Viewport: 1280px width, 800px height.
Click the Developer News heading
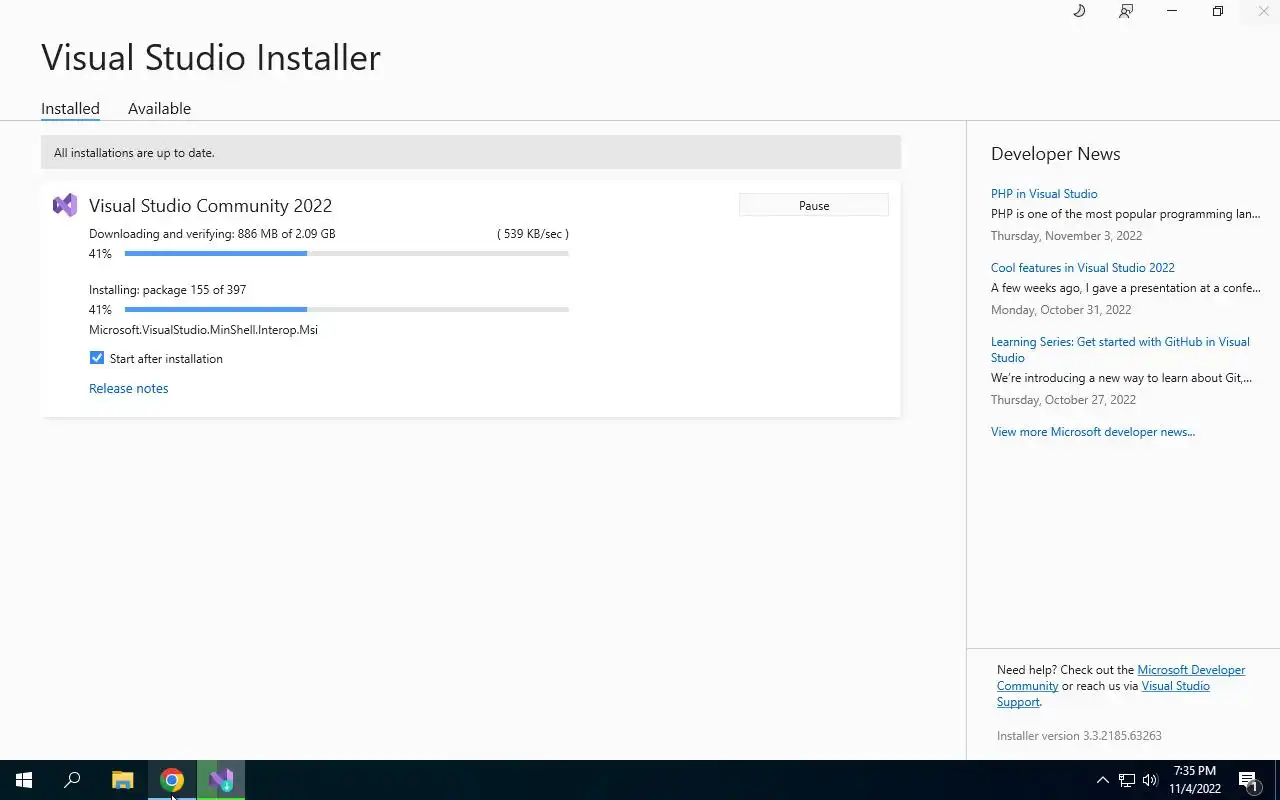pyautogui.click(x=1055, y=154)
